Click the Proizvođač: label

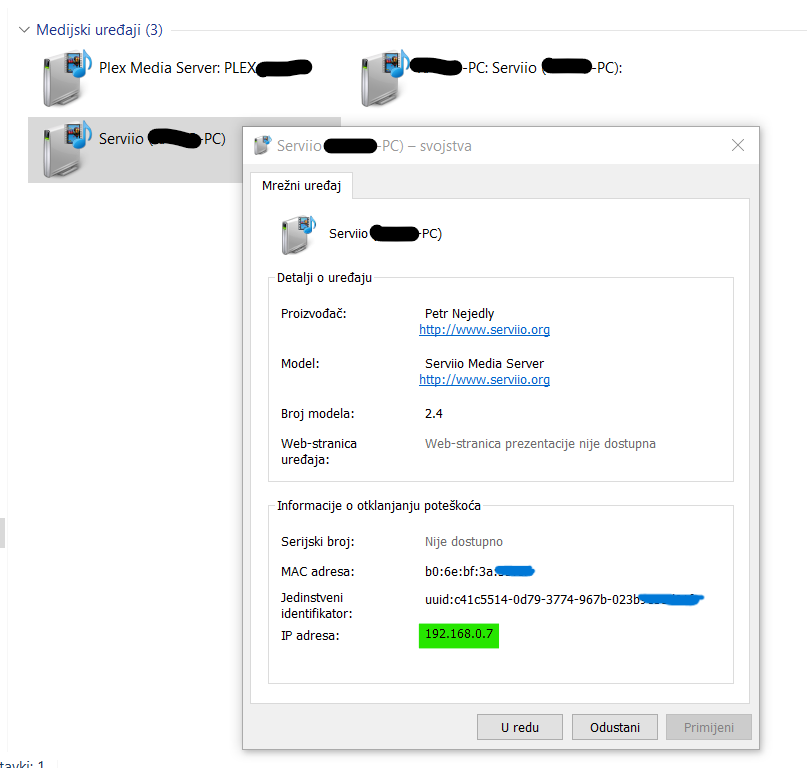(x=313, y=313)
